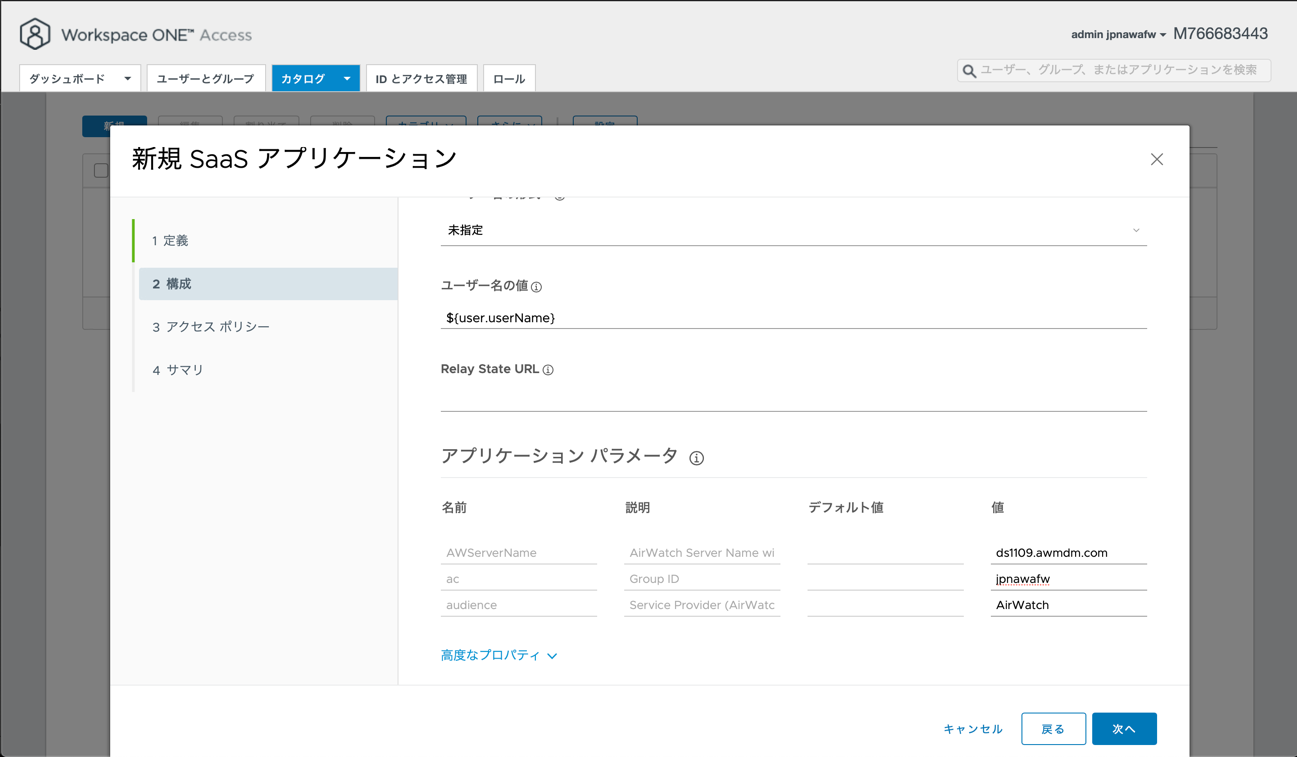Image resolution: width=1297 pixels, height=757 pixels.
Task: Open the 未指定 format dropdown
Action: point(793,231)
